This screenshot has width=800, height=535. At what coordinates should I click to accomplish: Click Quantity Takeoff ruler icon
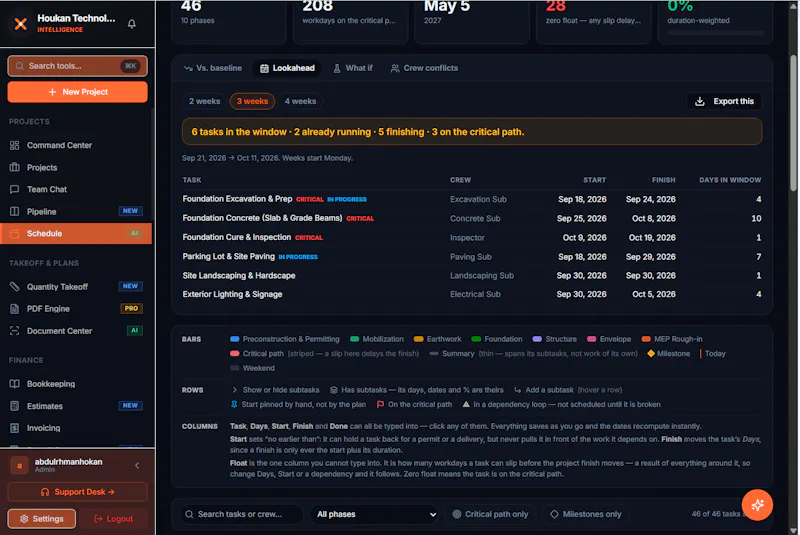[14, 287]
